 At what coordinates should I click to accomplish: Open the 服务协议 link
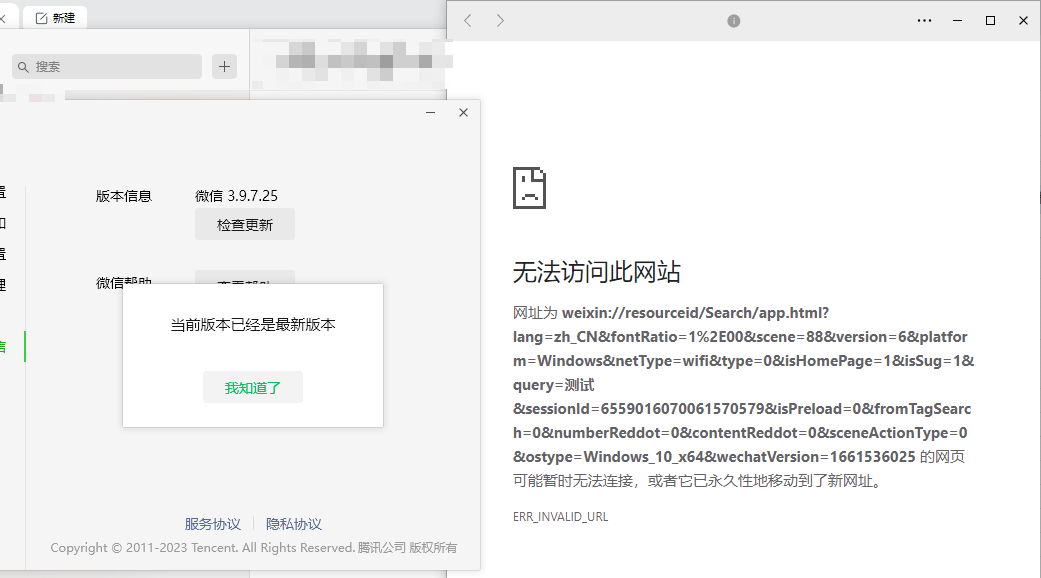pyautogui.click(x=212, y=524)
